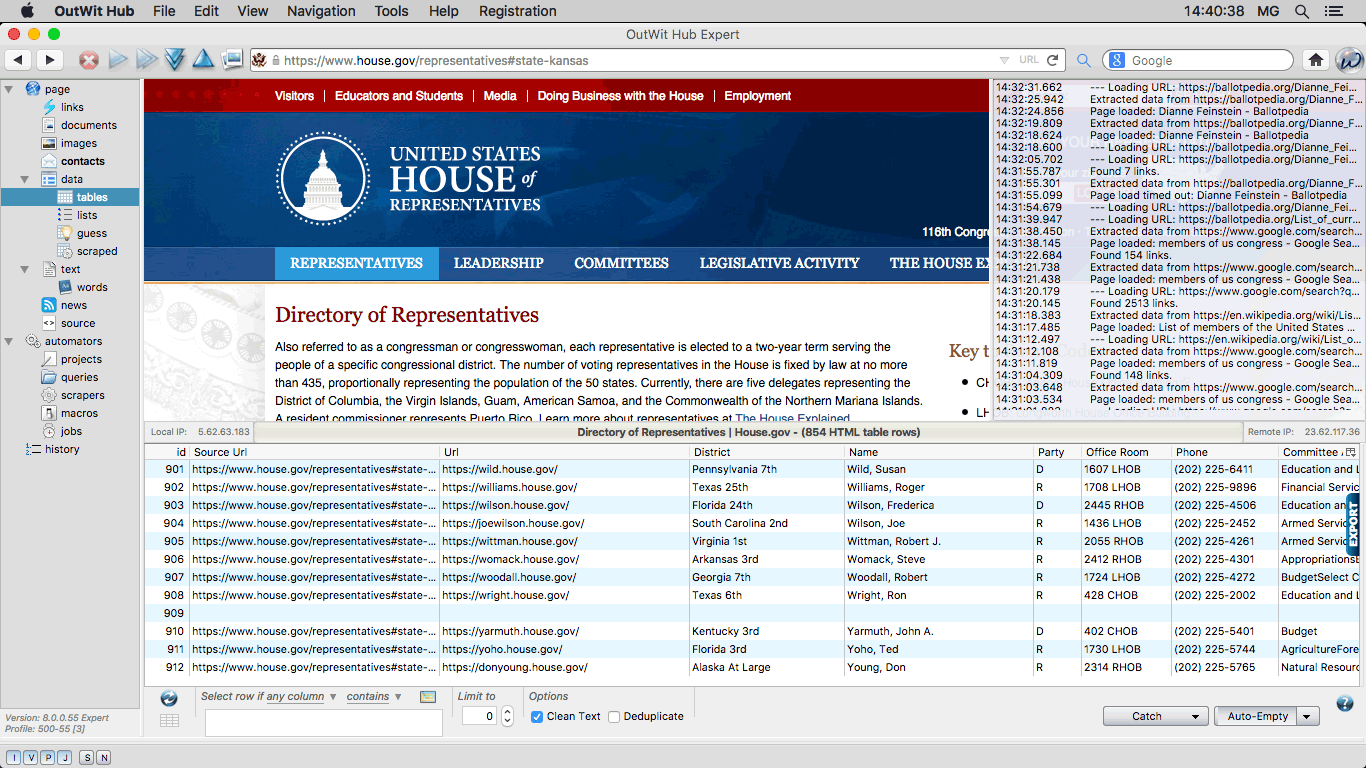Viewport: 1366px width, 768px height.
Task: Select the news view in sidebar
Action: tap(74, 305)
